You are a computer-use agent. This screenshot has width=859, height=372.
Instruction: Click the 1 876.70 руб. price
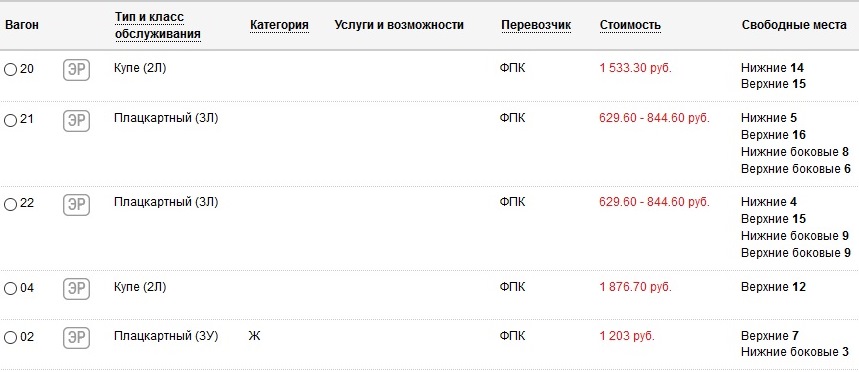tap(635, 287)
